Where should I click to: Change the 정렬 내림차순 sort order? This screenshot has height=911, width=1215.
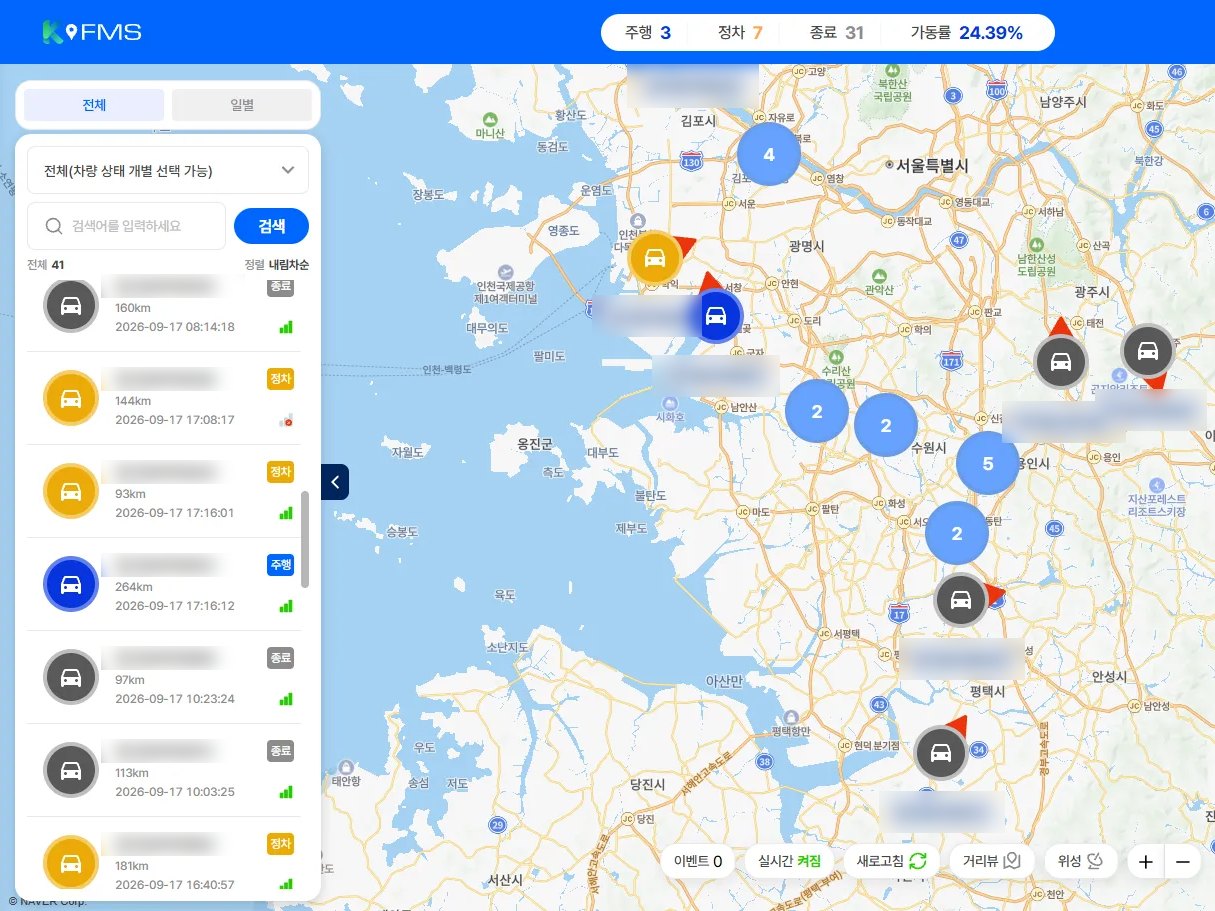277,265
